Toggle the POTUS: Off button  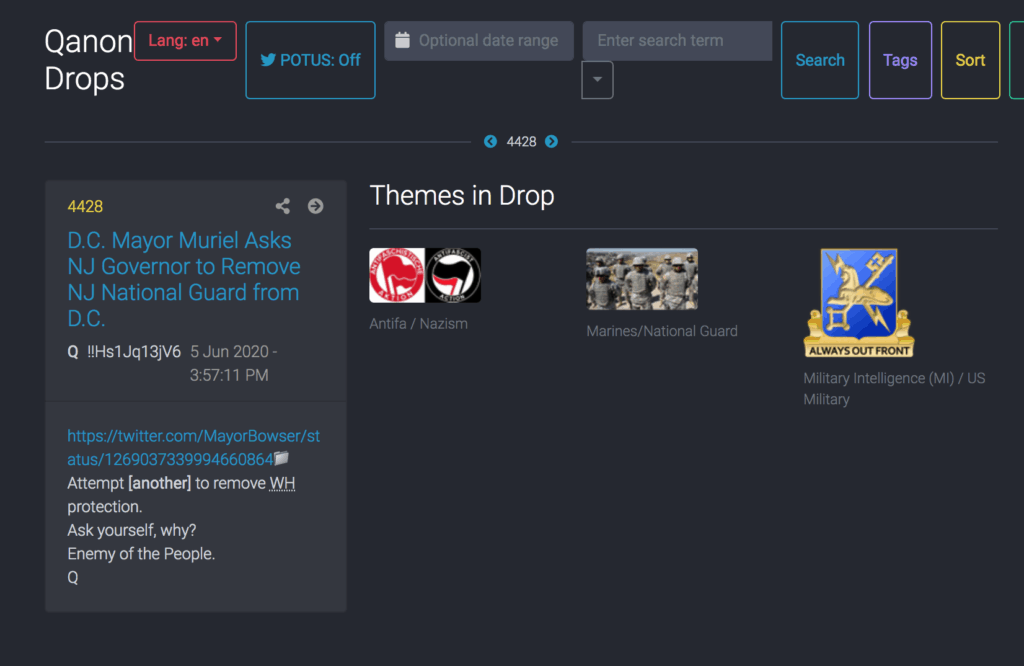(310, 60)
